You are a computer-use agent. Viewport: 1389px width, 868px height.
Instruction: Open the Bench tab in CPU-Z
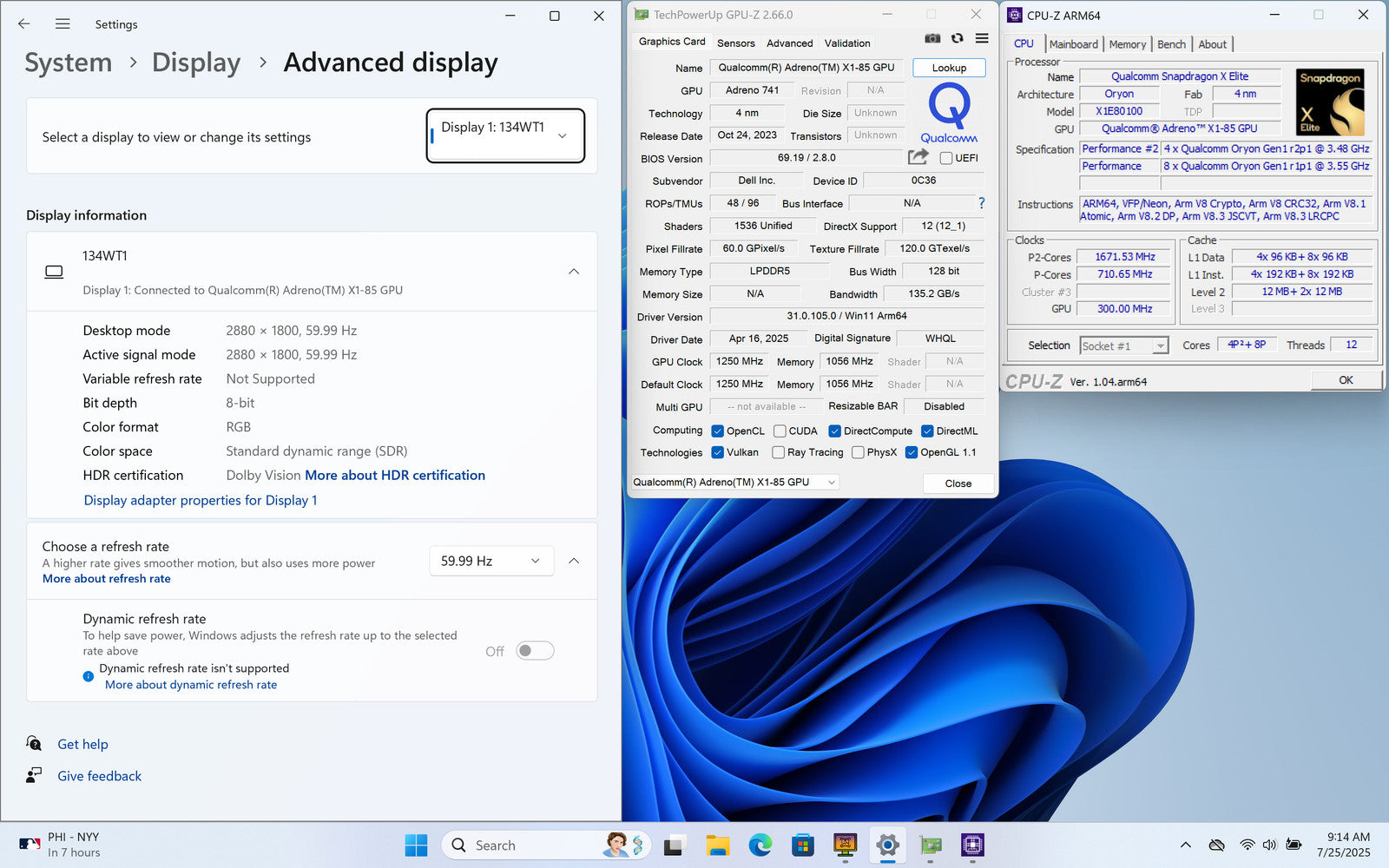[1171, 44]
